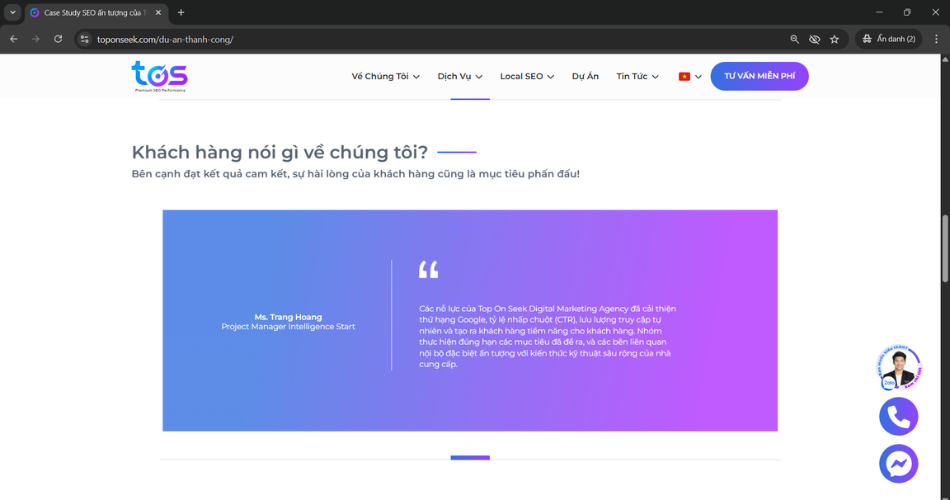This screenshot has height=500, width=950.
Task: Click the testimonial slider indicator bar
Action: click(x=470, y=457)
